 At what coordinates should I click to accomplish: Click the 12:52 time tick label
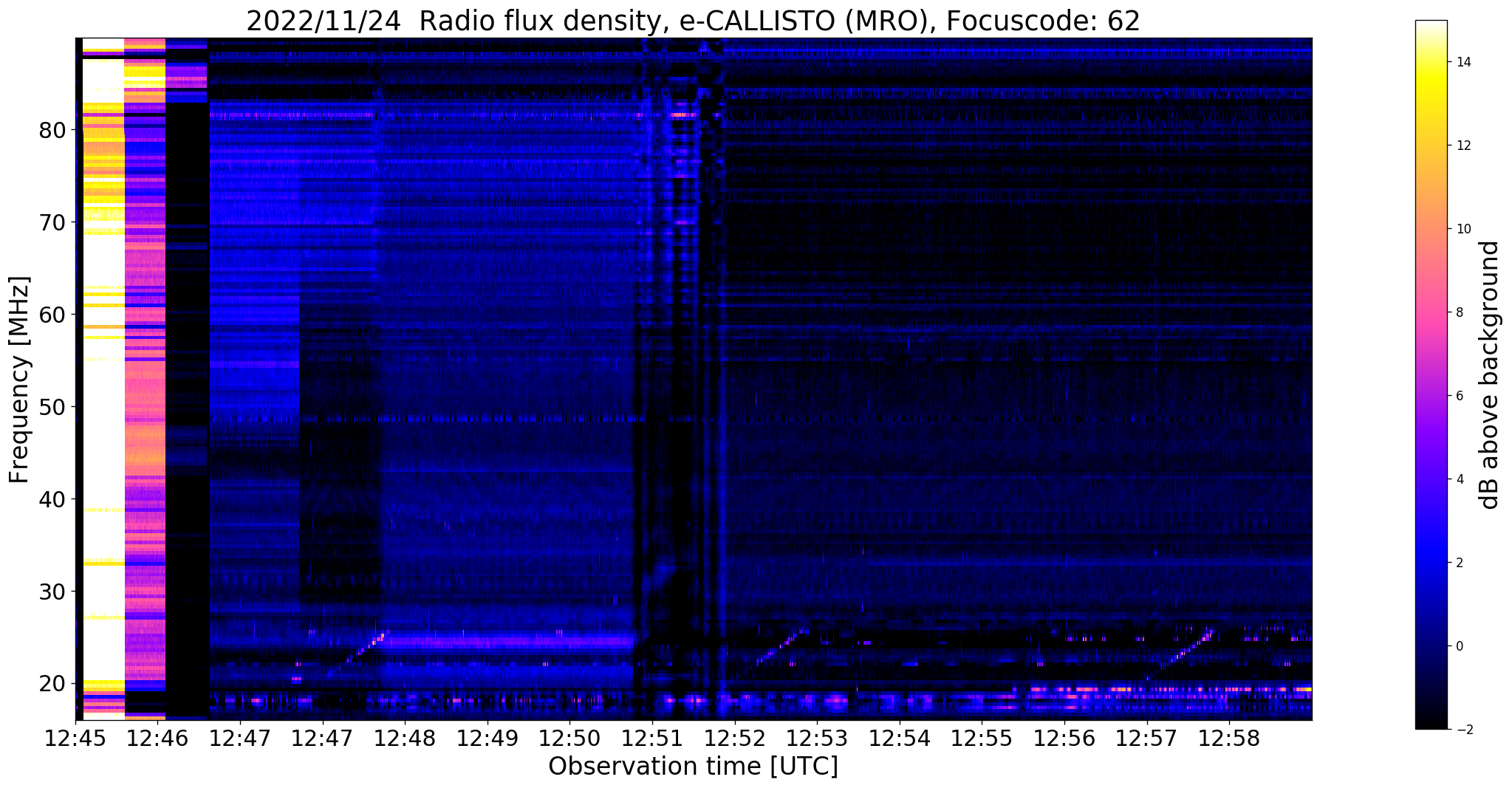point(734,739)
